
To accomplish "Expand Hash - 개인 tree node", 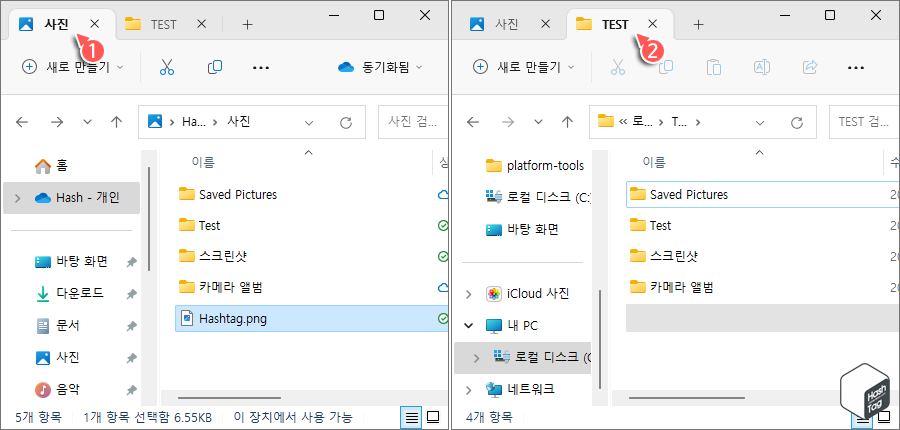I will pos(18,198).
